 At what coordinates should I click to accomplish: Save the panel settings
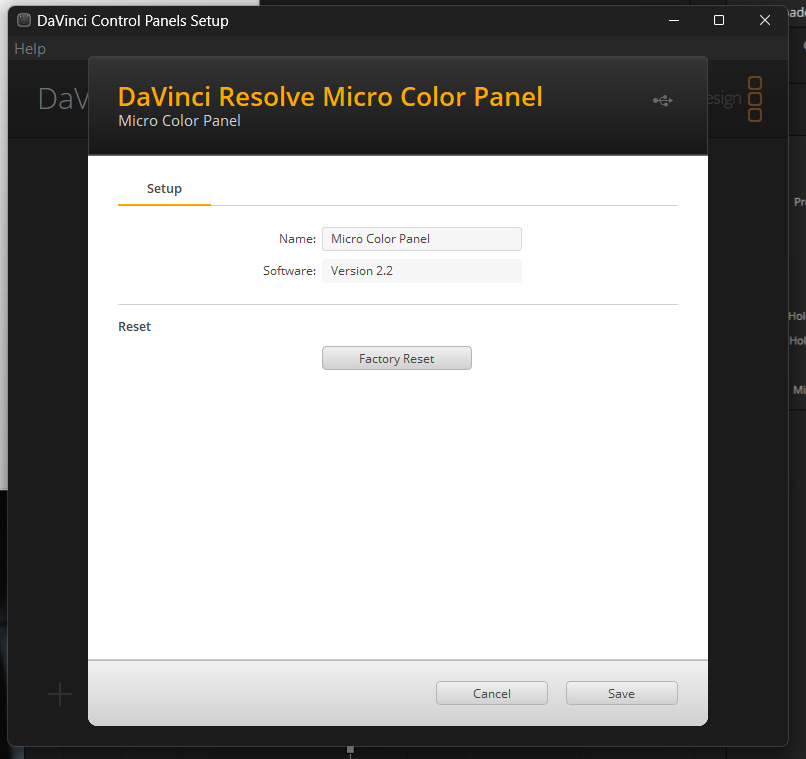(621, 693)
